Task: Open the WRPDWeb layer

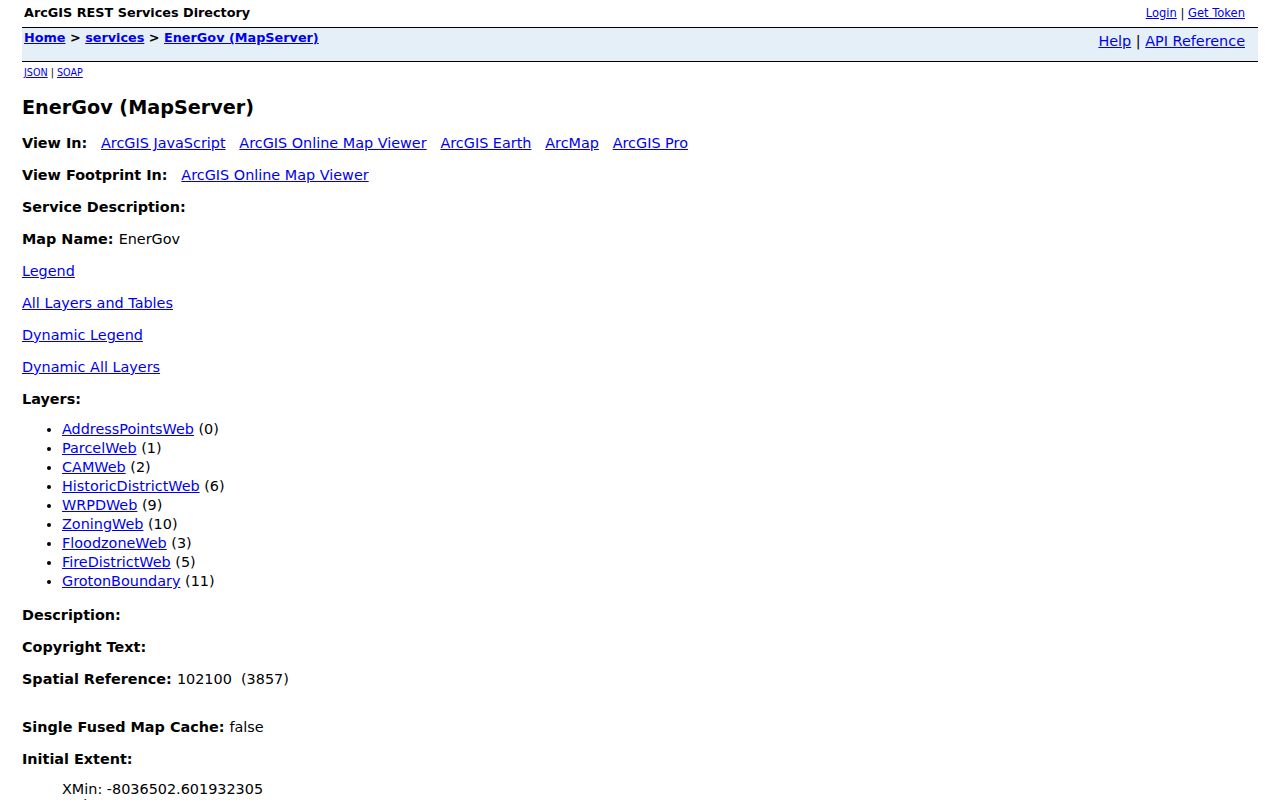Action: point(99,505)
